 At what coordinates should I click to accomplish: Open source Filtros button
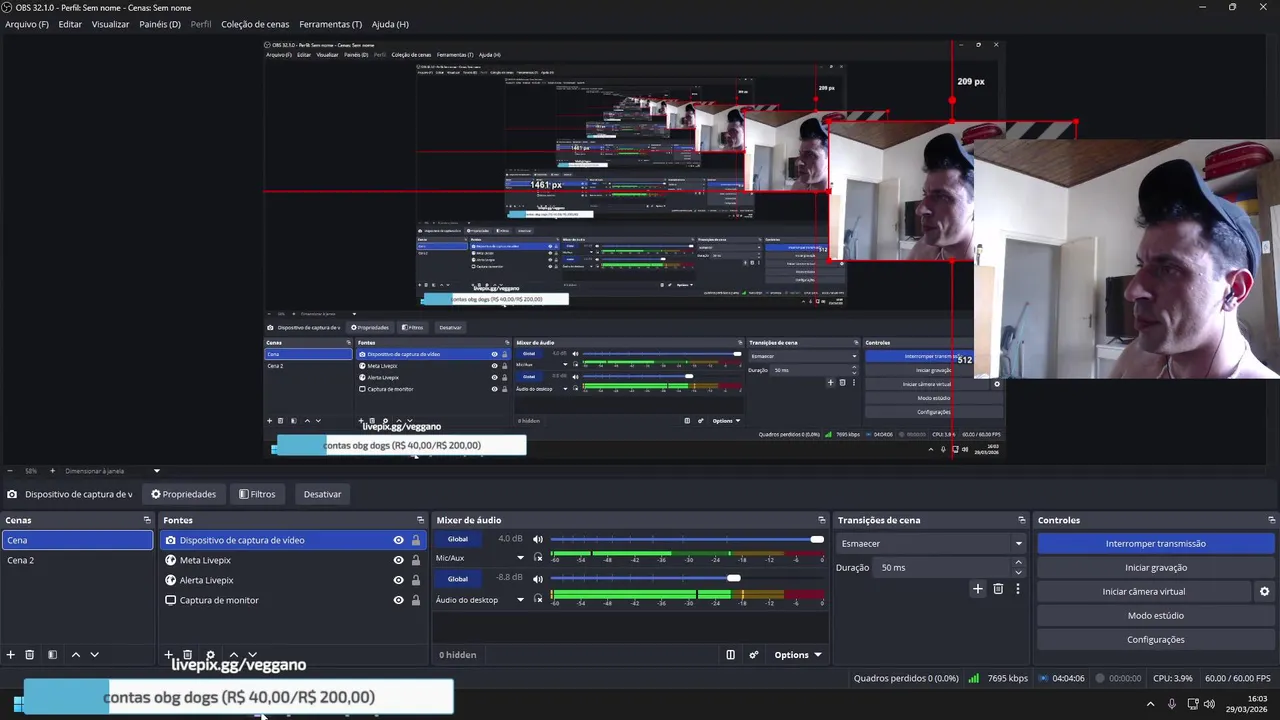pos(257,494)
